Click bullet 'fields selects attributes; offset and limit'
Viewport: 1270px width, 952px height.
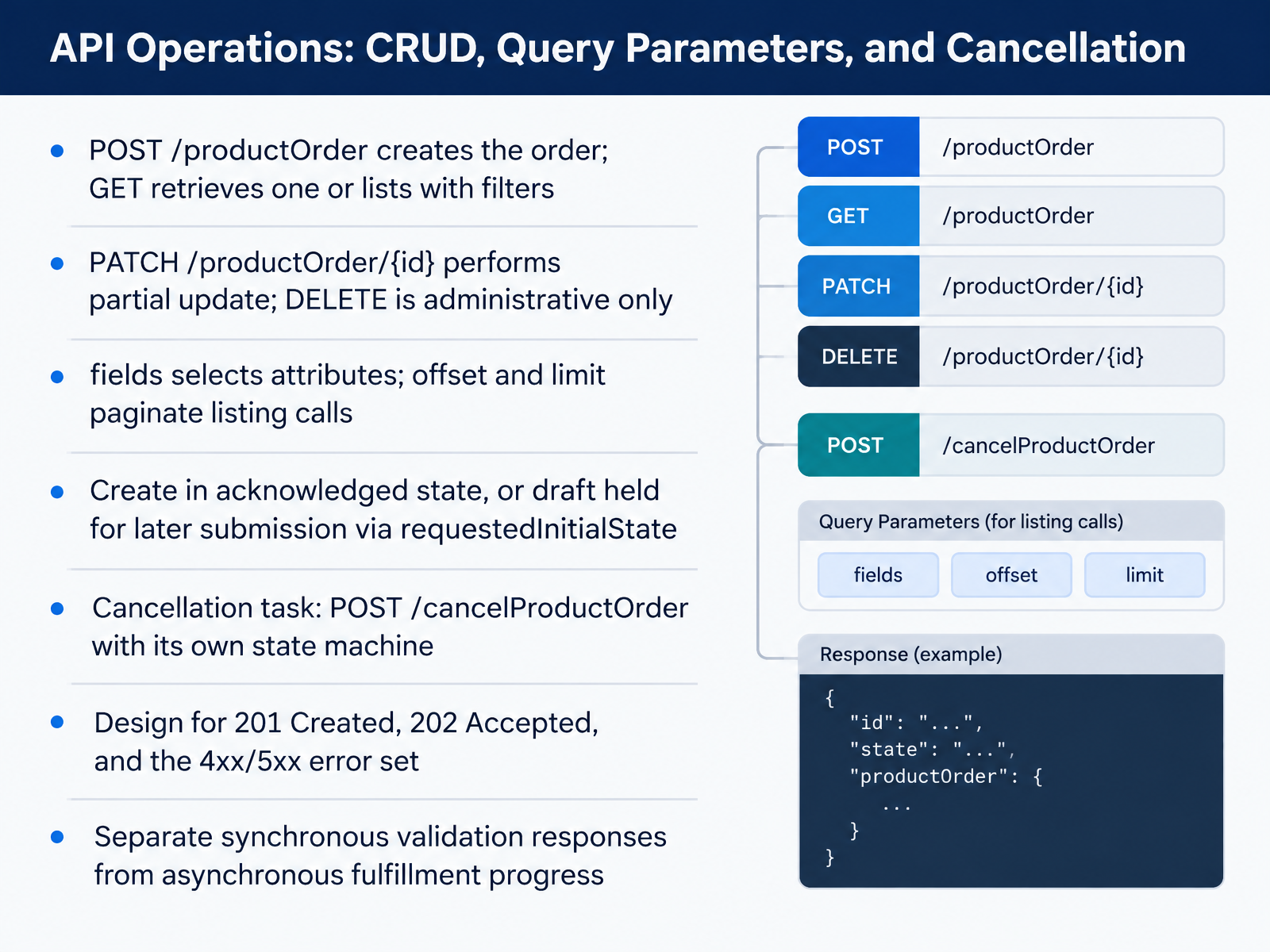coord(348,374)
